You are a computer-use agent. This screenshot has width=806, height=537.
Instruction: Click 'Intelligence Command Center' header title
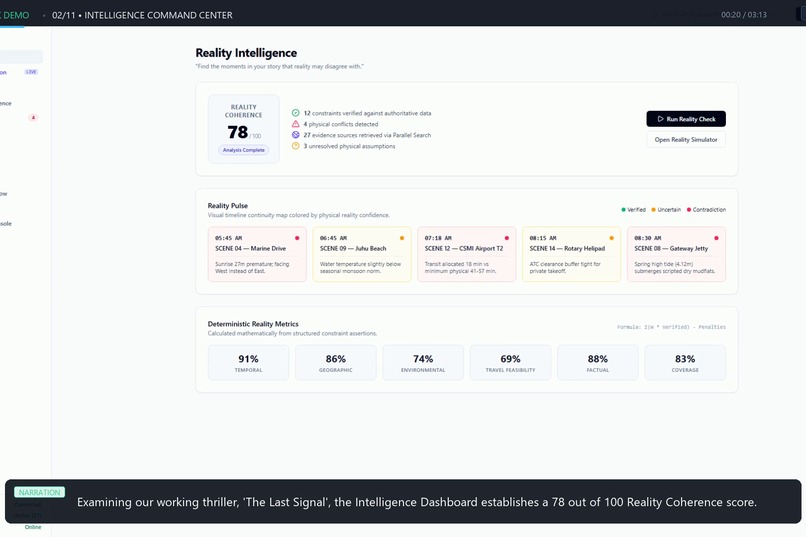[158, 15]
